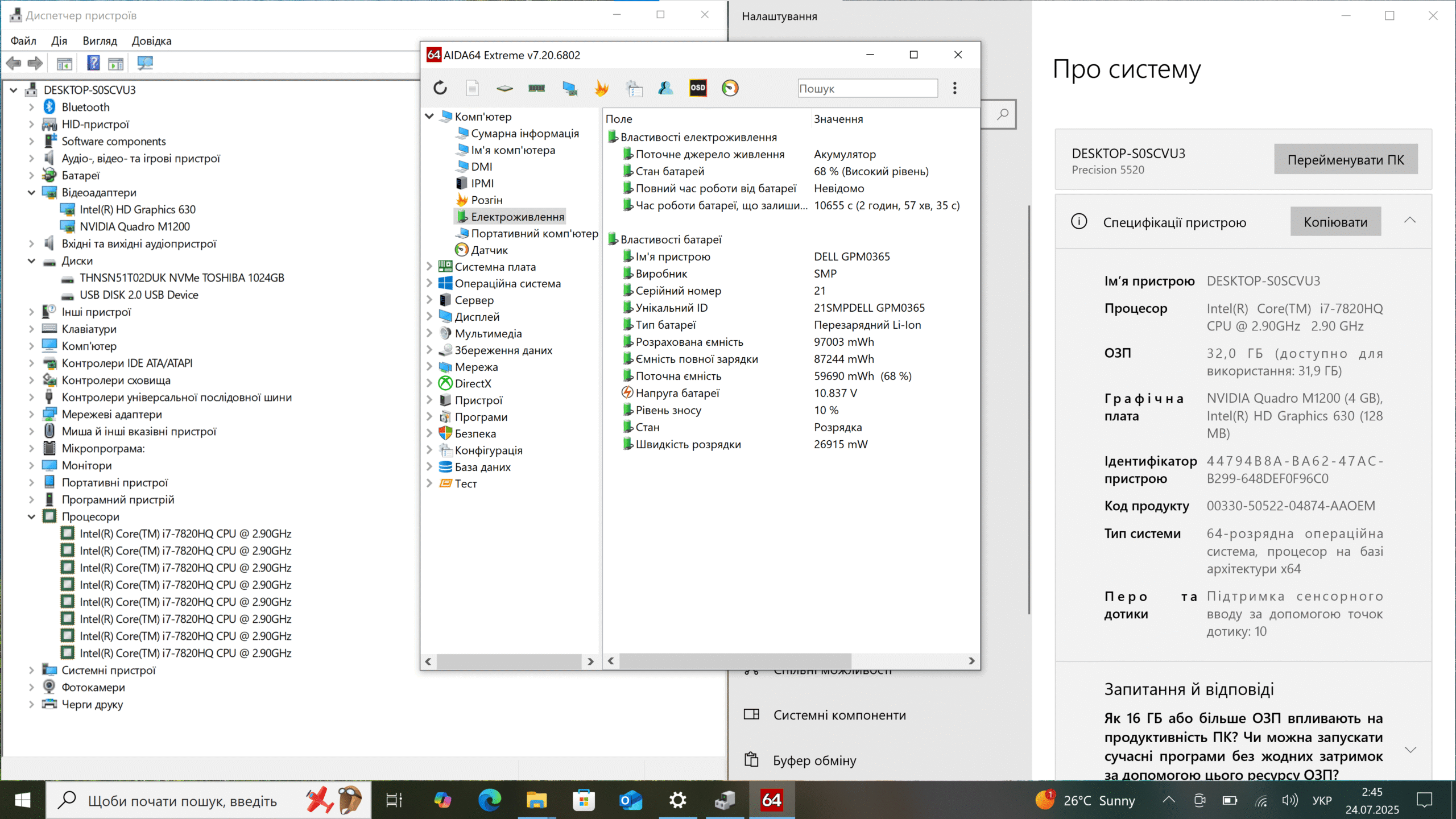Screen dimensions: 1456x819
Task: Open Settings gear on the taskbar
Action: [x=678, y=800]
